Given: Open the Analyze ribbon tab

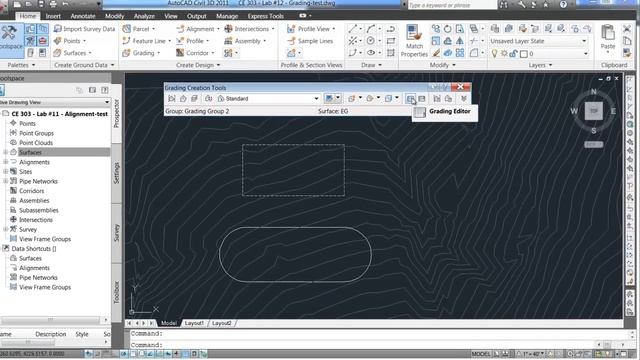Looking at the screenshot, I should tap(144, 16).
